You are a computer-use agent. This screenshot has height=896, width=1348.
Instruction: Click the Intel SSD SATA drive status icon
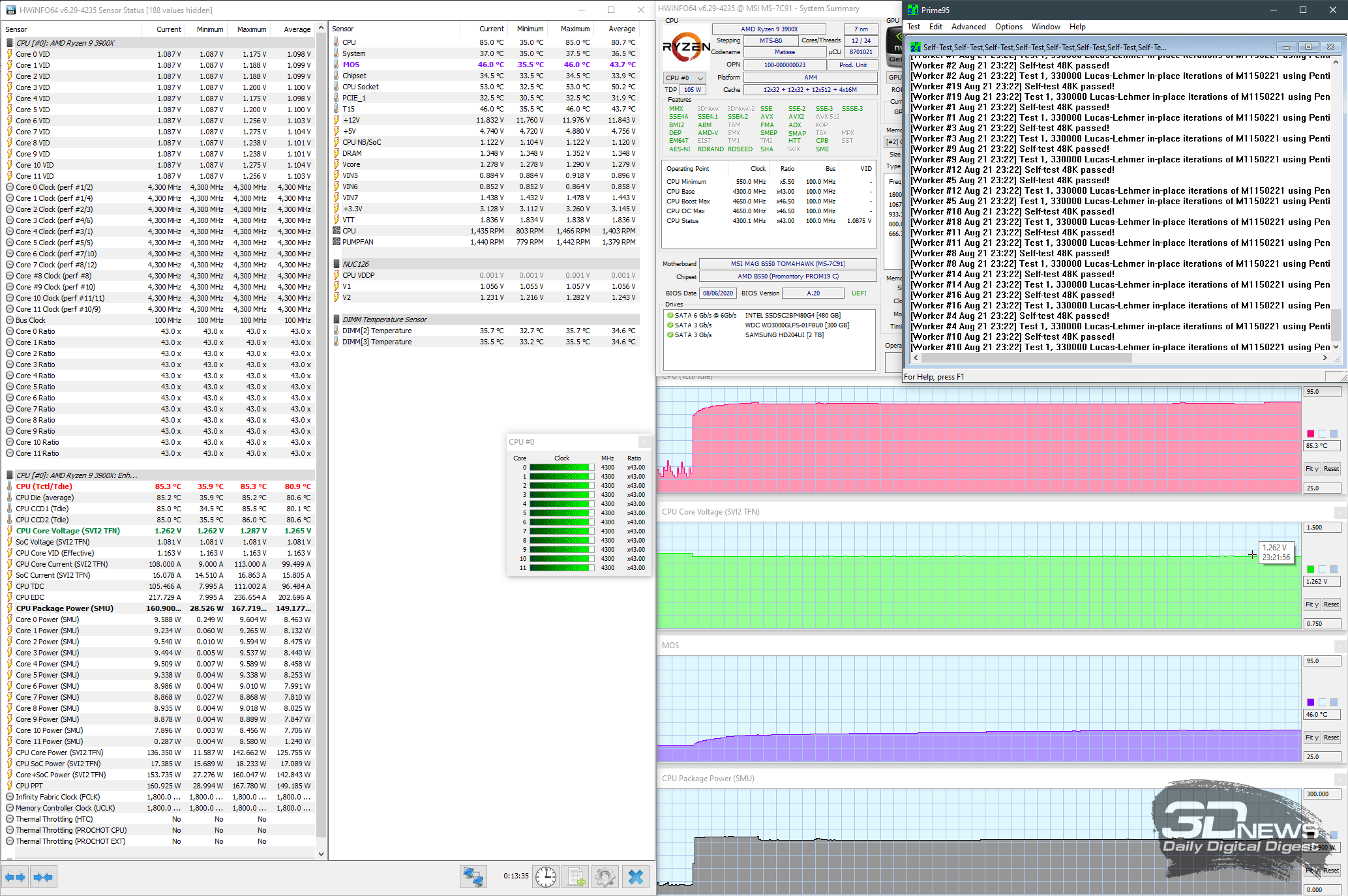670,315
